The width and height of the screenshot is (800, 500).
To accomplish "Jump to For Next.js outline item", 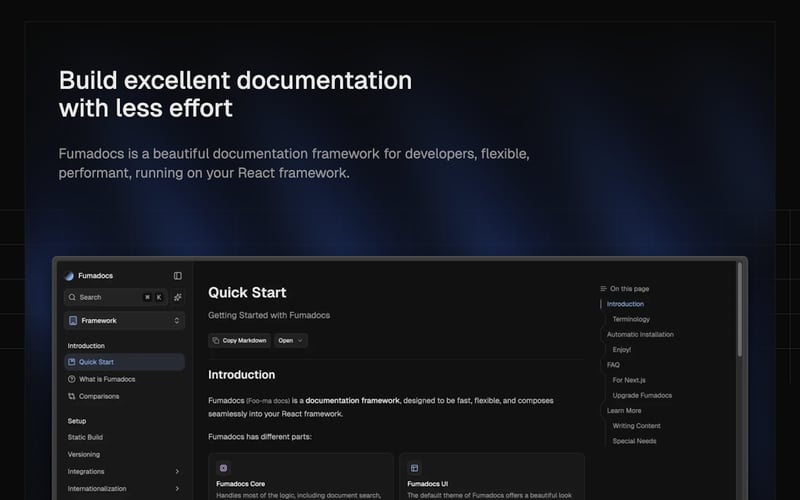I will coord(629,380).
